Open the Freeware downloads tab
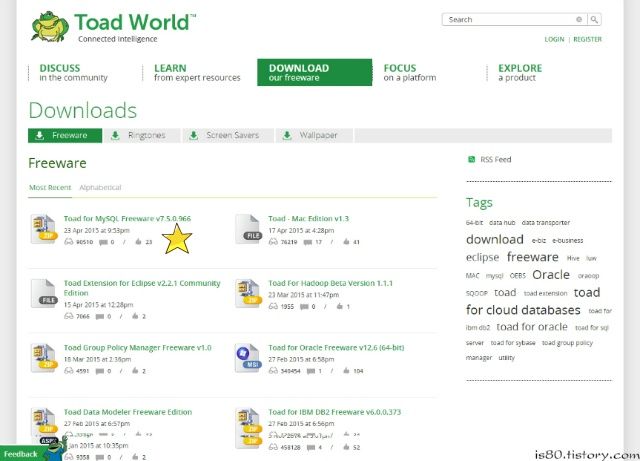 tap(65, 135)
